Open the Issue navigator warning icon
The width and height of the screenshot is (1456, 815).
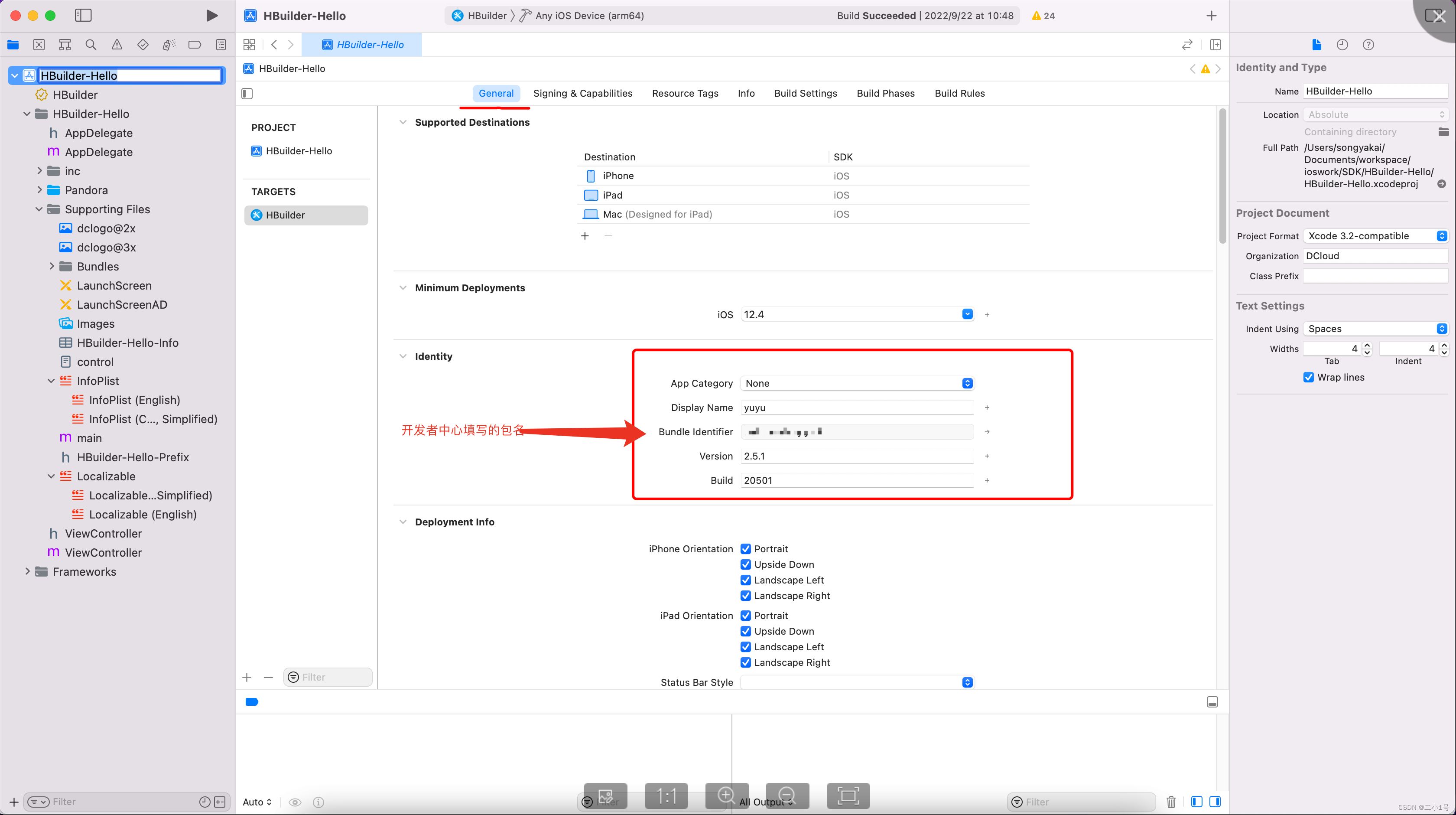click(117, 45)
